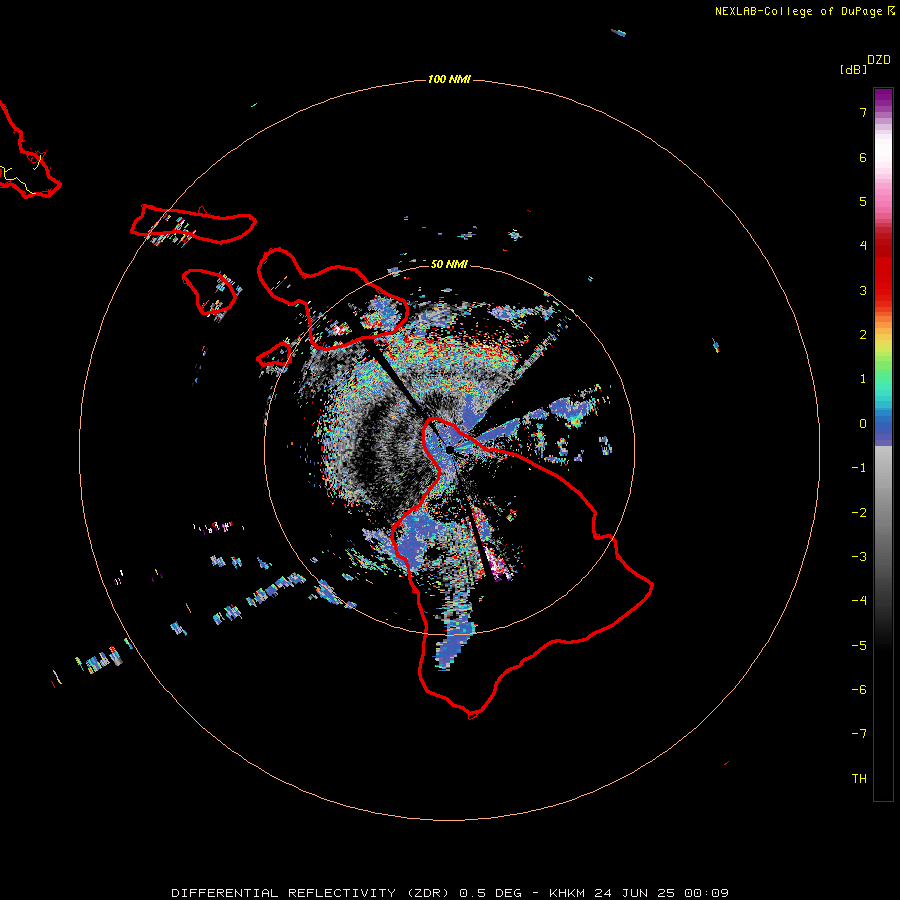Viewport: 900px width, 900px height.
Task: Click the 3 tick label on color scale
Action: [863, 290]
